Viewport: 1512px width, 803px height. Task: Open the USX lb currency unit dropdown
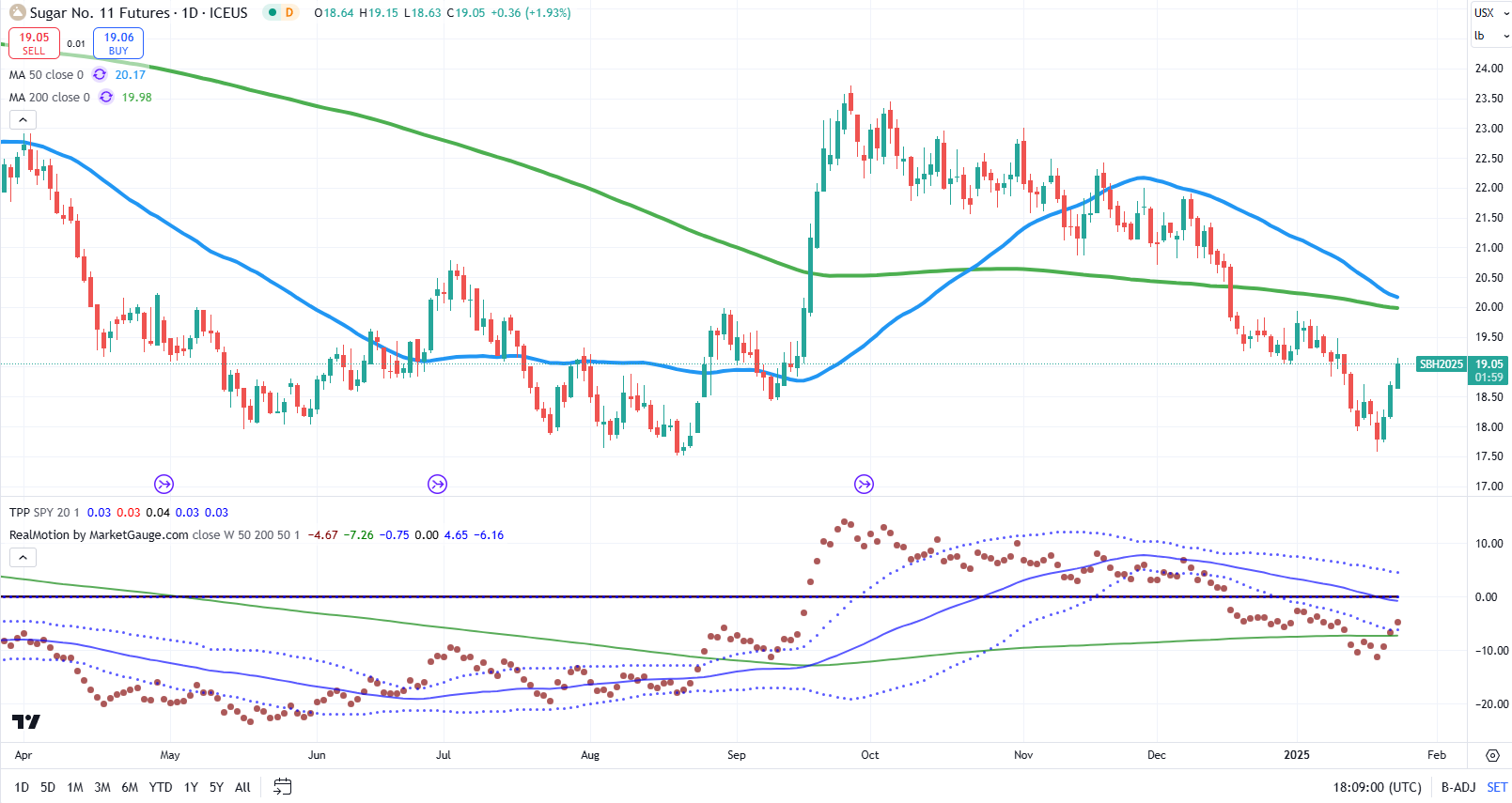1490,24
